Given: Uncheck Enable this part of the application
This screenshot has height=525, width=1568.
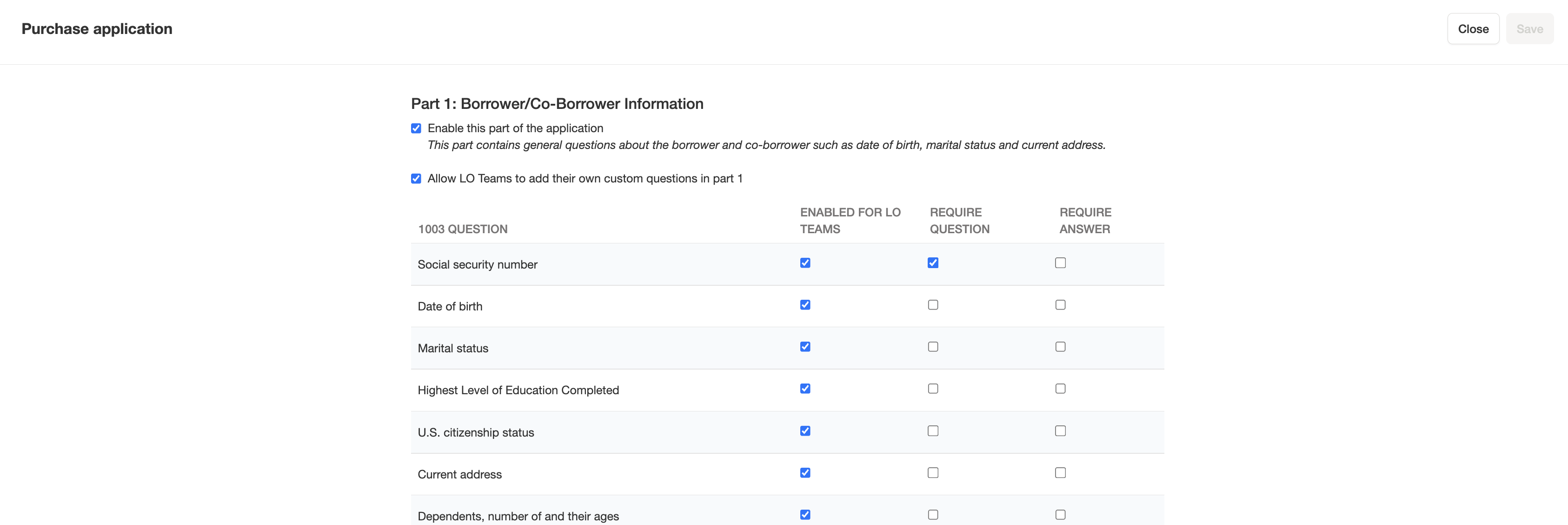Looking at the screenshot, I should pyautogui.click(x=416, y=128).
